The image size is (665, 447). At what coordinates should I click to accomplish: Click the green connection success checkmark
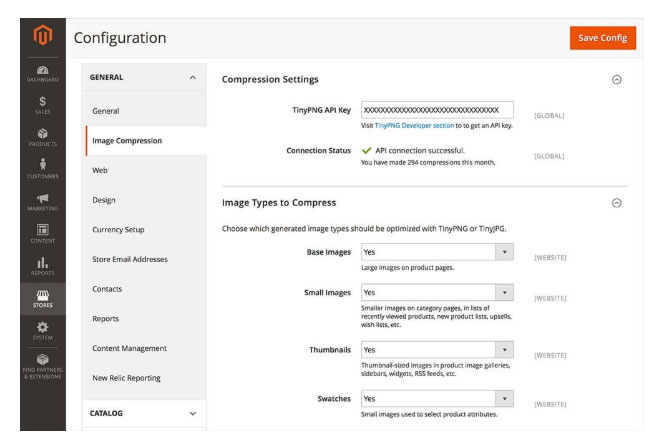click(366, 151)
